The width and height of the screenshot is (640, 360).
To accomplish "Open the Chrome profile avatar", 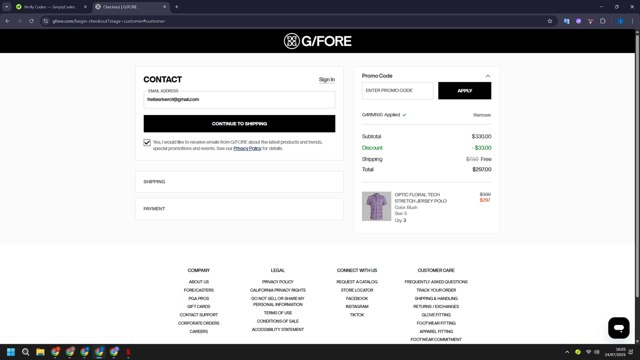I will [620, 21].
